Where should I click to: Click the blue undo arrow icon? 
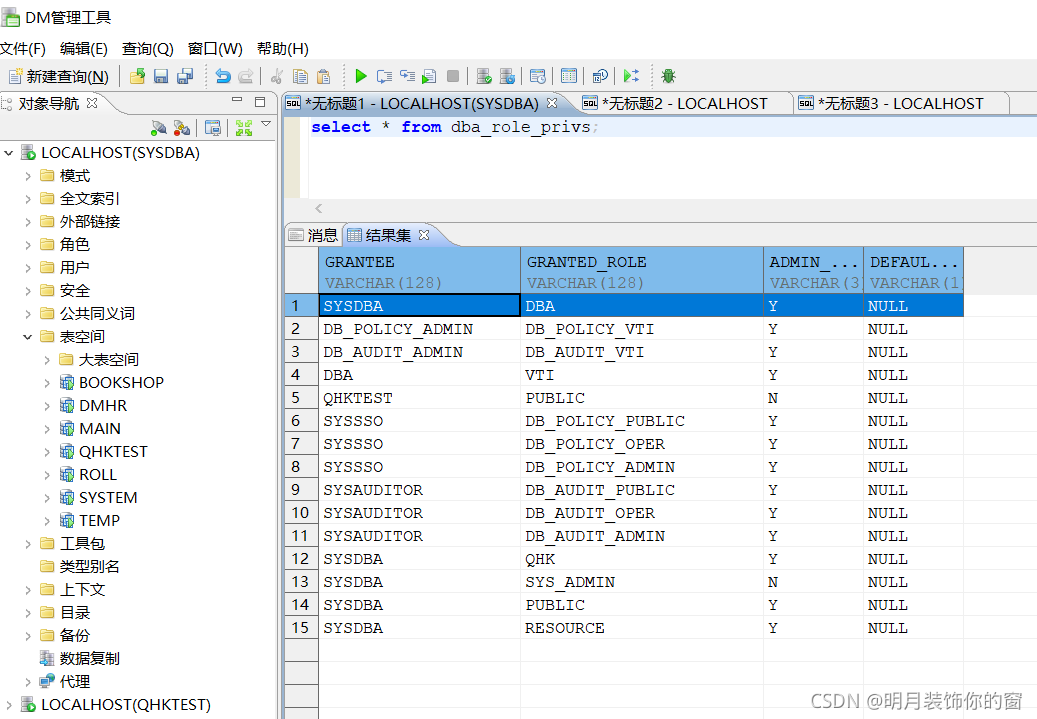pos(223,76)
